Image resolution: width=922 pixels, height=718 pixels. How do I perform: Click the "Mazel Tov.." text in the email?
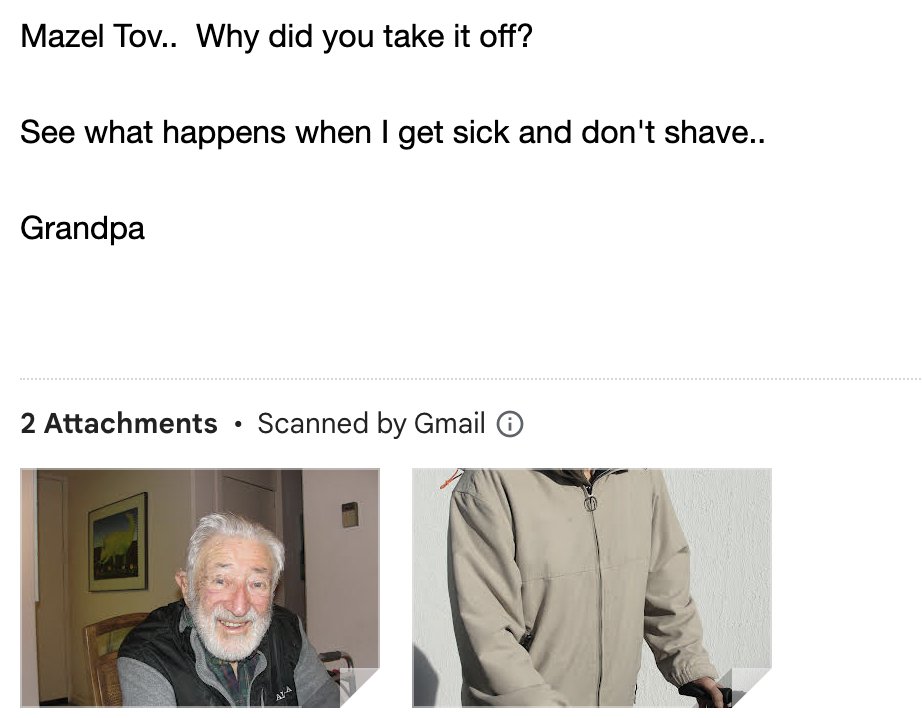[x=98, y=36]
